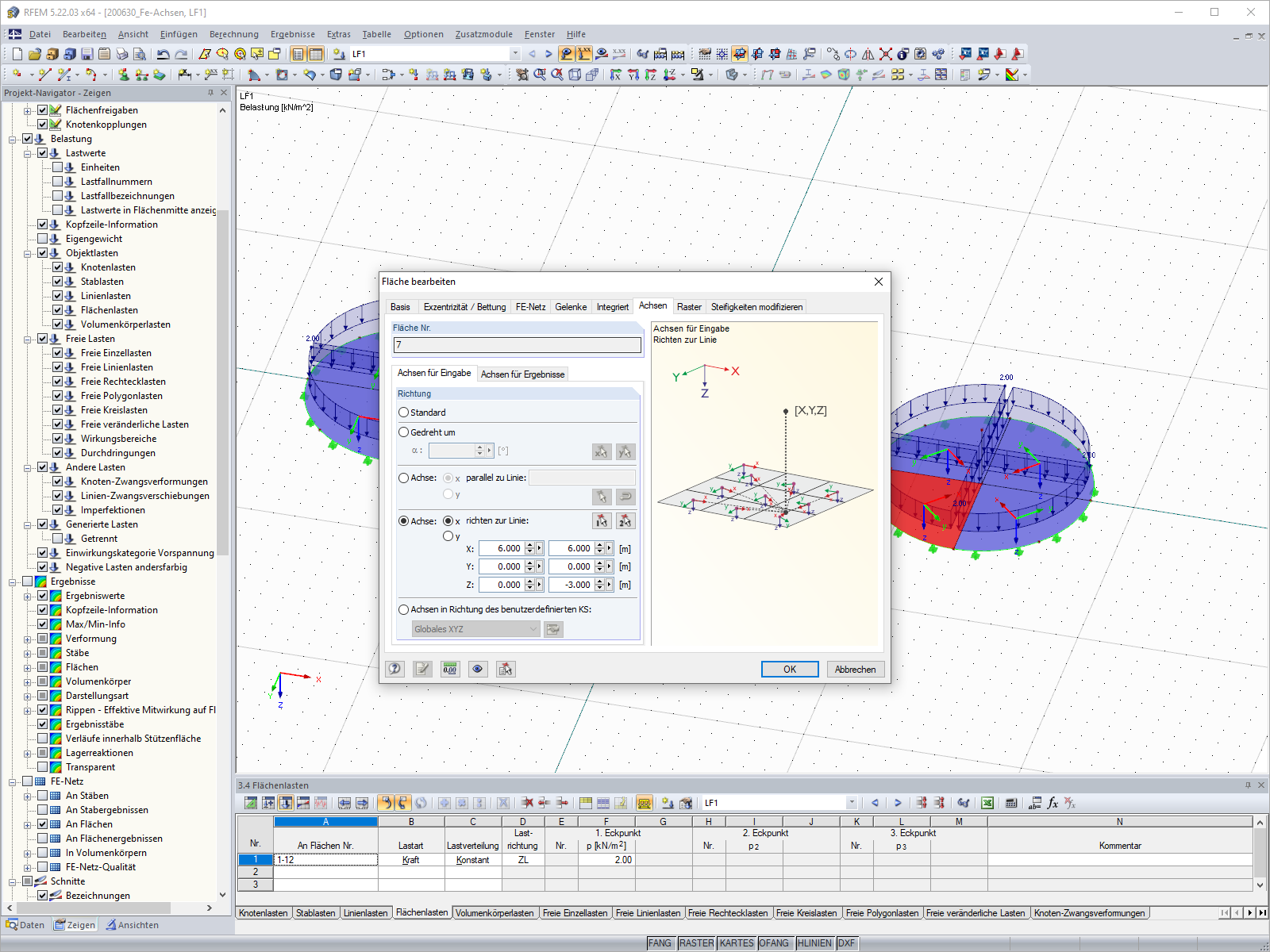Confirm the dialog with OK
Viewport: 1270px width, 952px height.
tap(789, 669)
